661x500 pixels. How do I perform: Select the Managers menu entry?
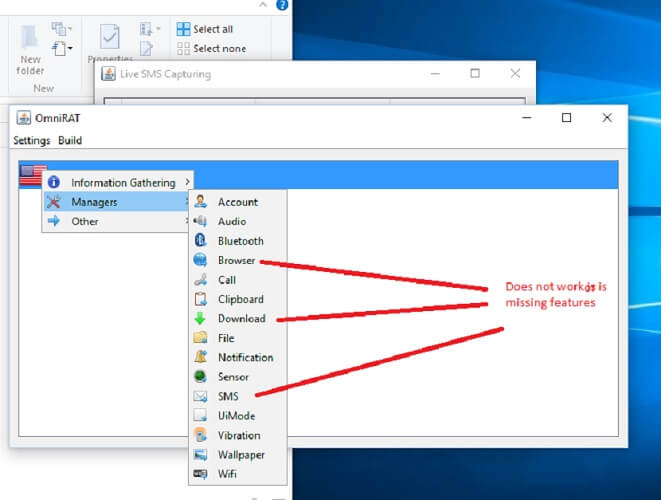point(116,202)
